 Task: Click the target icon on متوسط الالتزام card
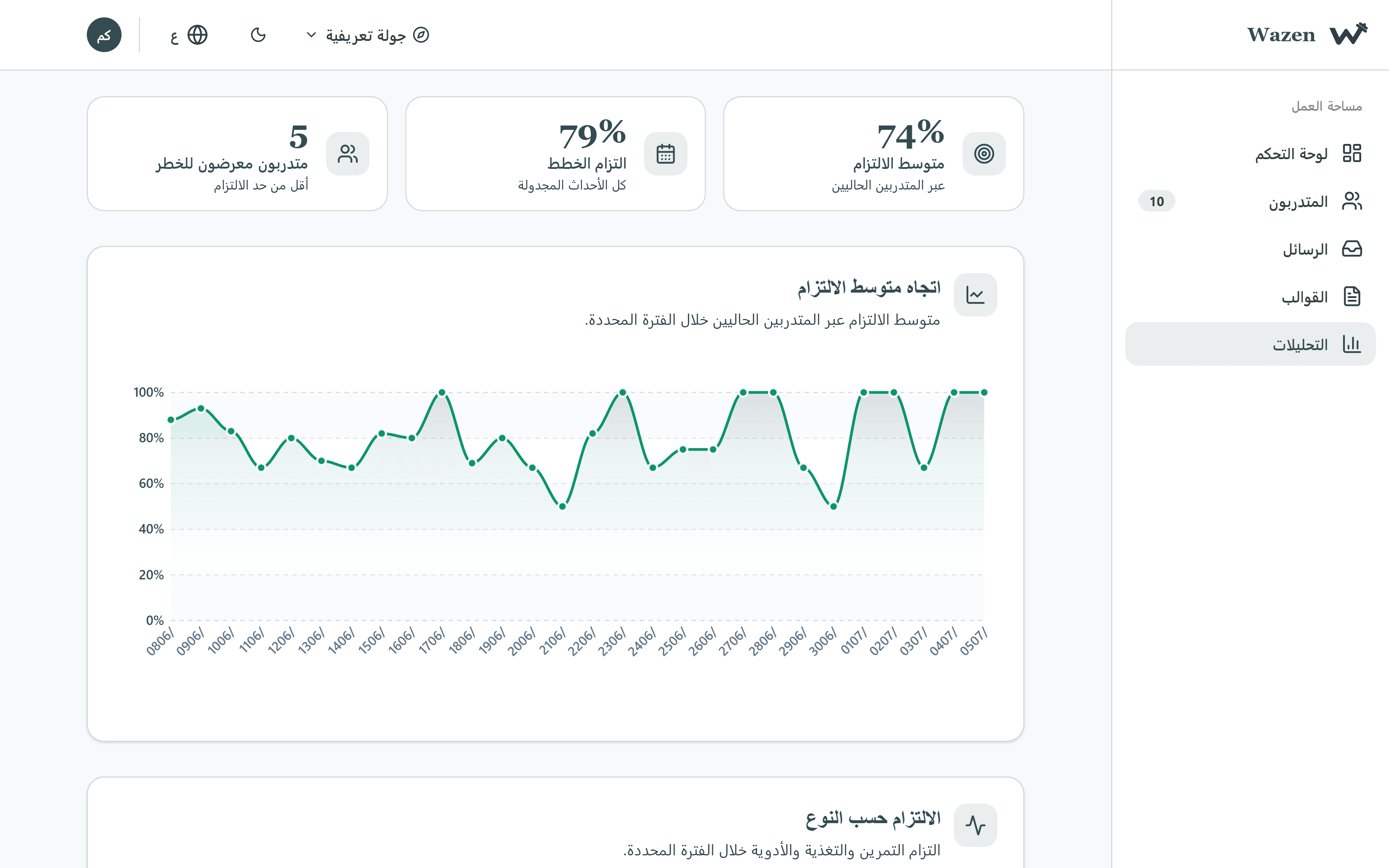tap(984, 154)
